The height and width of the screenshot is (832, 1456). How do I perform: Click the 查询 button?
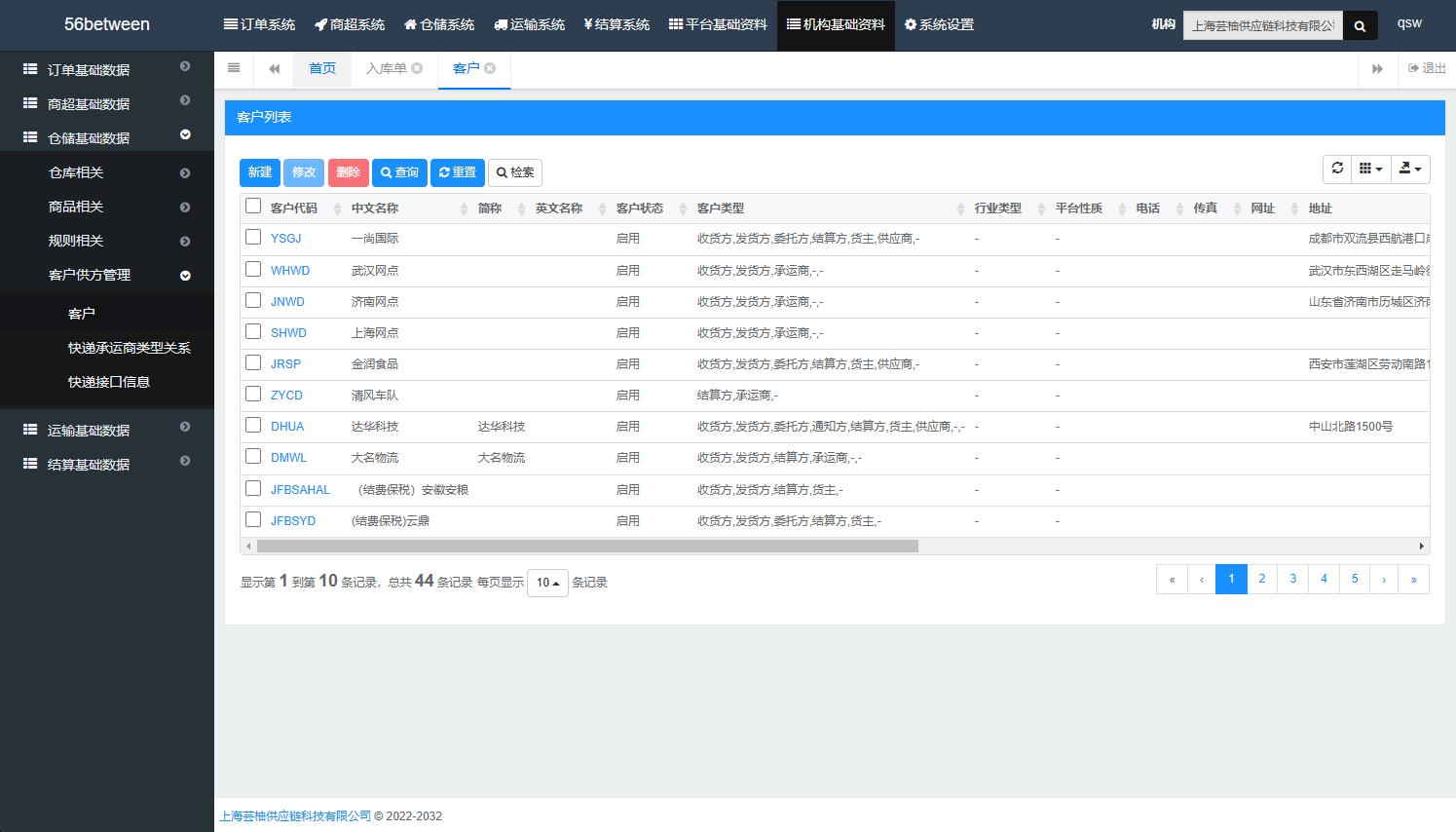point(399,172)
